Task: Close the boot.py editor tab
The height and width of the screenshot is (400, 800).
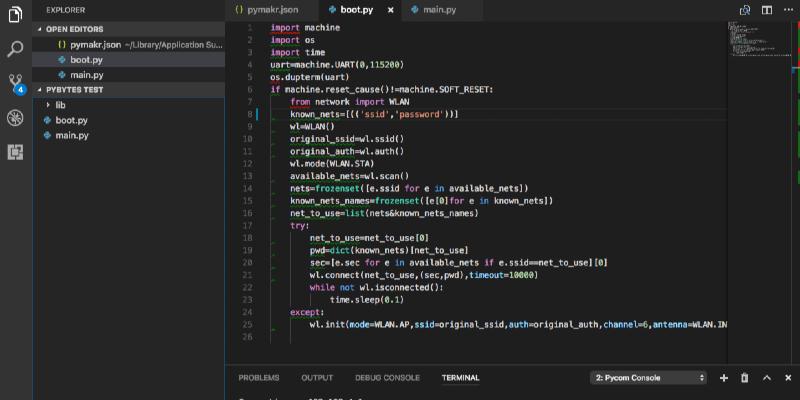Action: [x=390, y=10]
